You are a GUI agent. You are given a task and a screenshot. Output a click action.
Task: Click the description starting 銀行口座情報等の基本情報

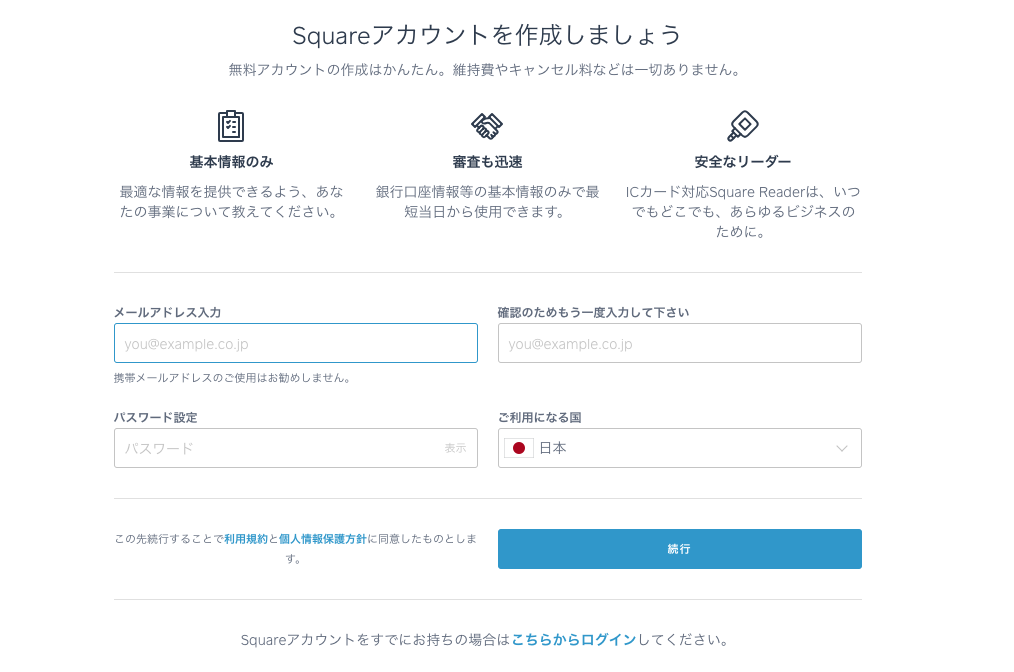click(487, 202)
